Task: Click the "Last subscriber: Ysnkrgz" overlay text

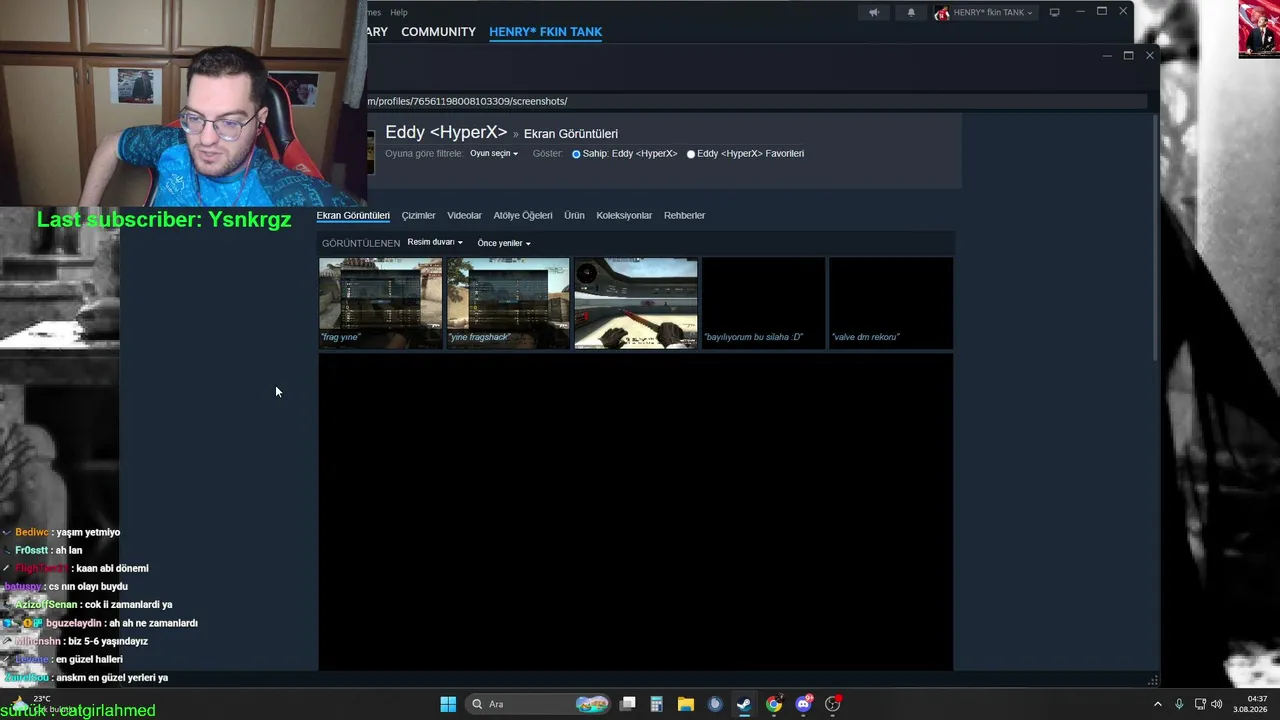Action: (164, 220)
